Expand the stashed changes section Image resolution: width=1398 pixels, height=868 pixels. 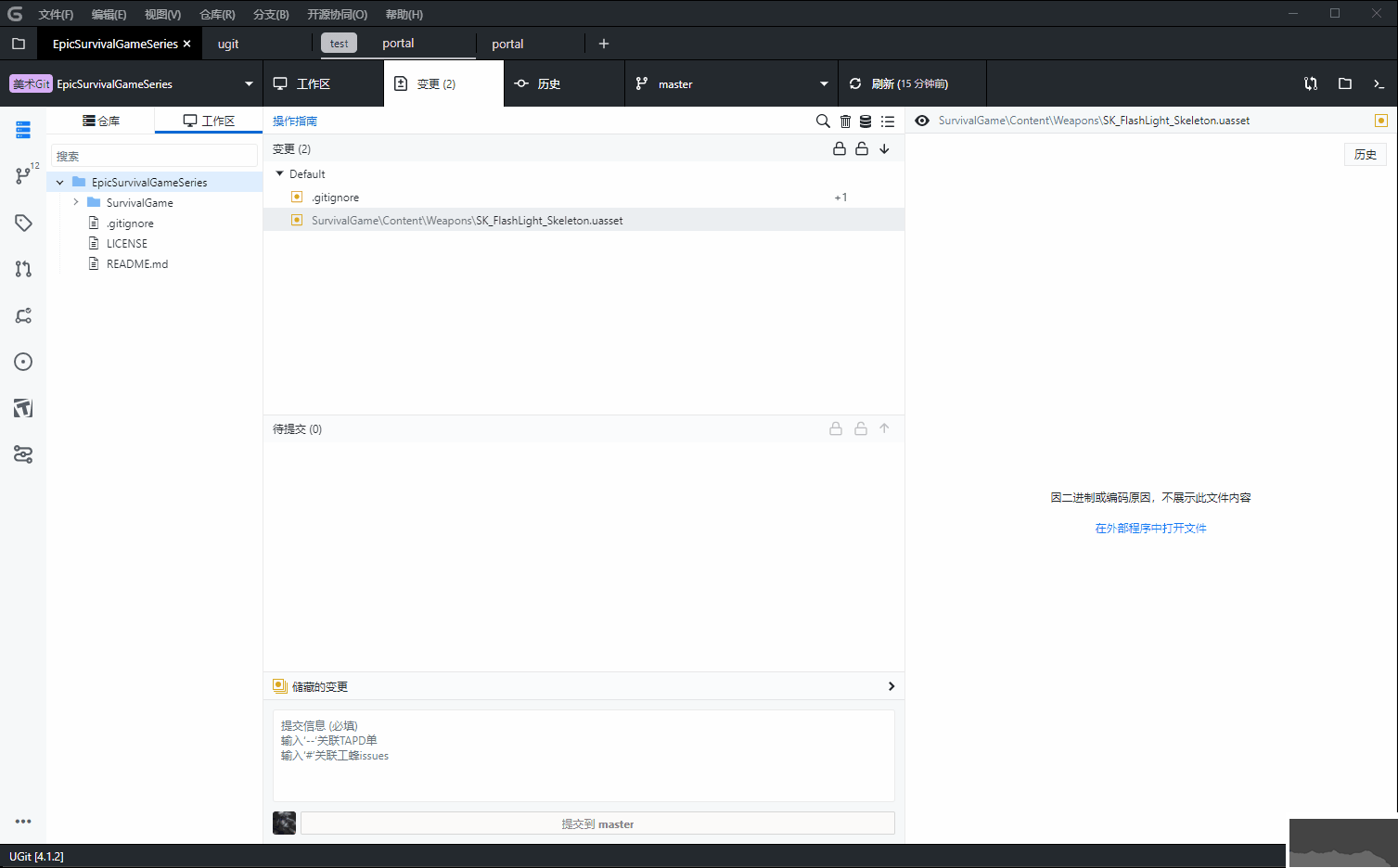pyautogui.click(x=891, y=686)
